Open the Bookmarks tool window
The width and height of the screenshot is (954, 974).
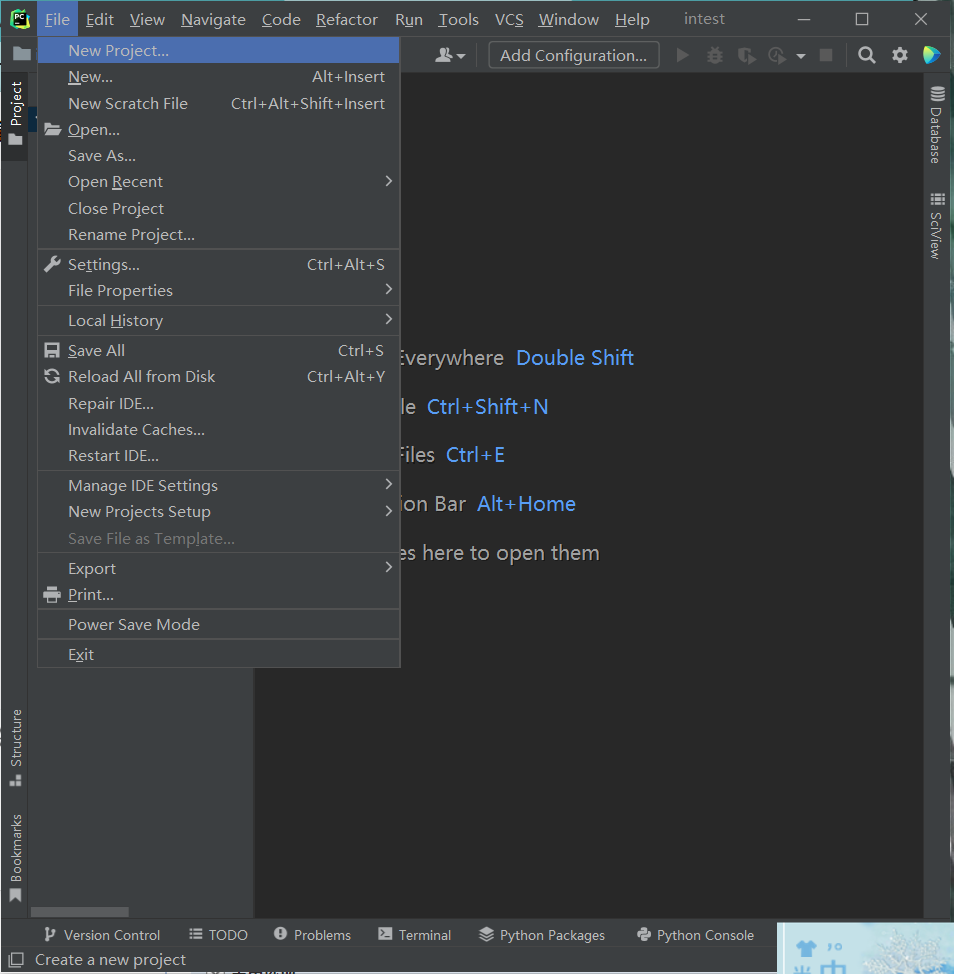coord(16,858)
